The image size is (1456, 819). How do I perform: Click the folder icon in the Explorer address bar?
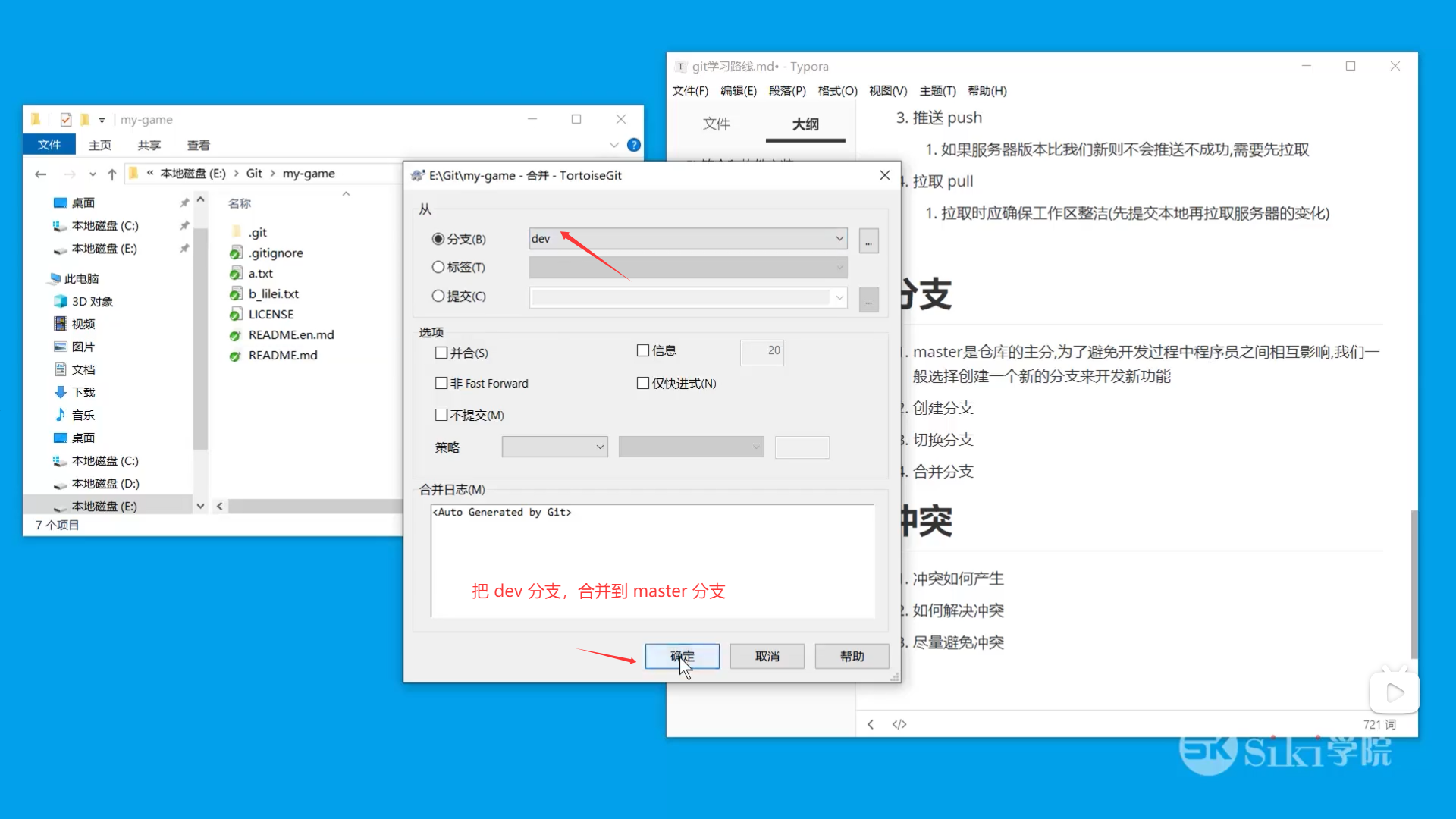[133, 173]
